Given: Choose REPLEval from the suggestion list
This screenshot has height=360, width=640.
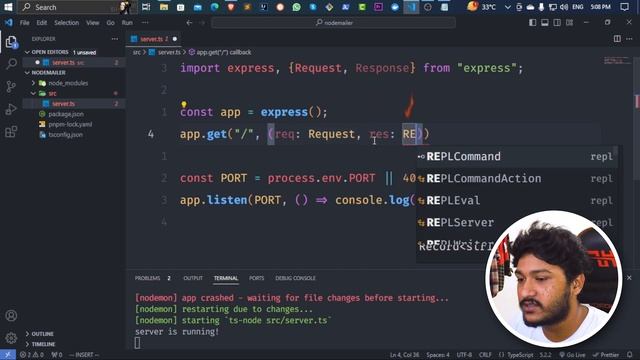Looking at the screenshot, I should (517, 200).
